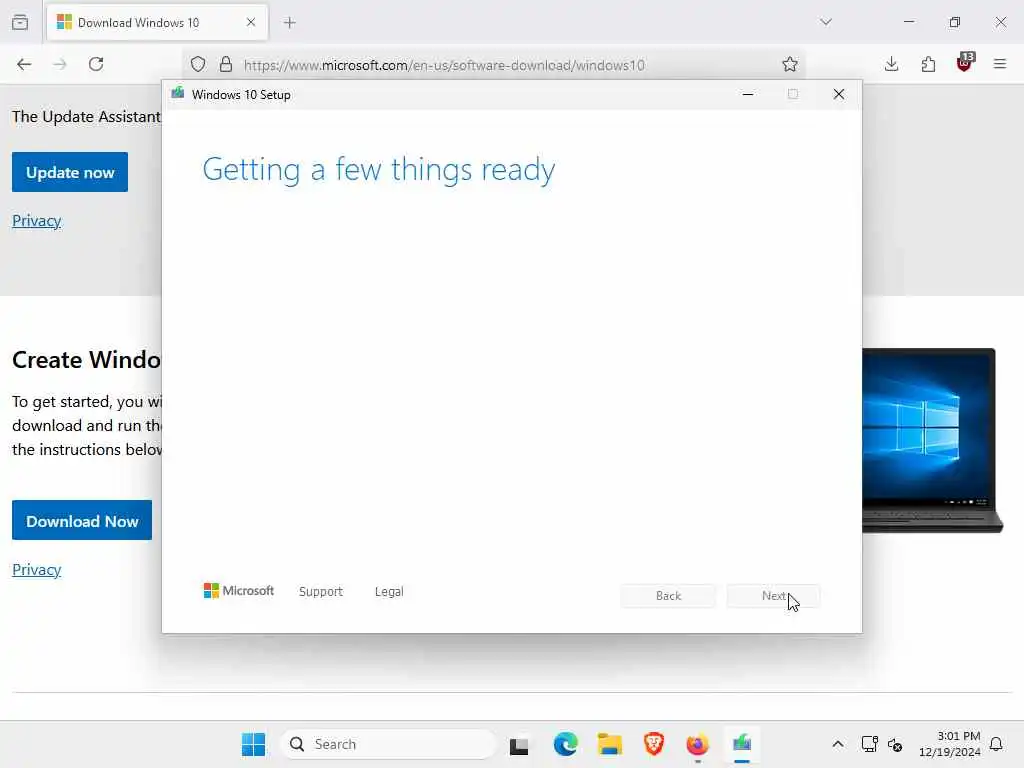This screenshot has height=768, width=1024.
Task: Click the taskbar Search box
Action: pos(388,744)
